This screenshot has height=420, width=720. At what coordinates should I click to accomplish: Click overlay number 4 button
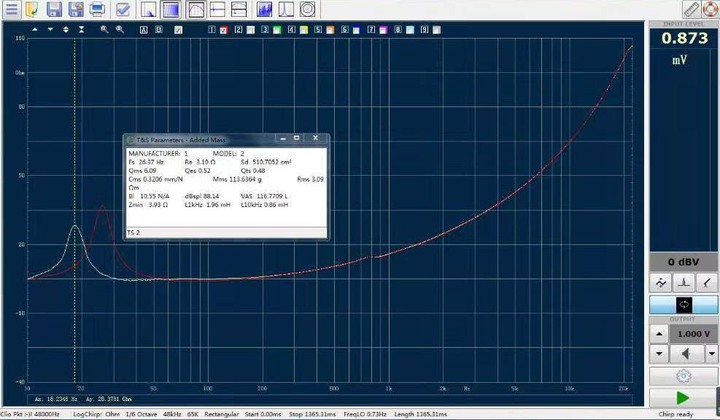click(x=292, y=30)
